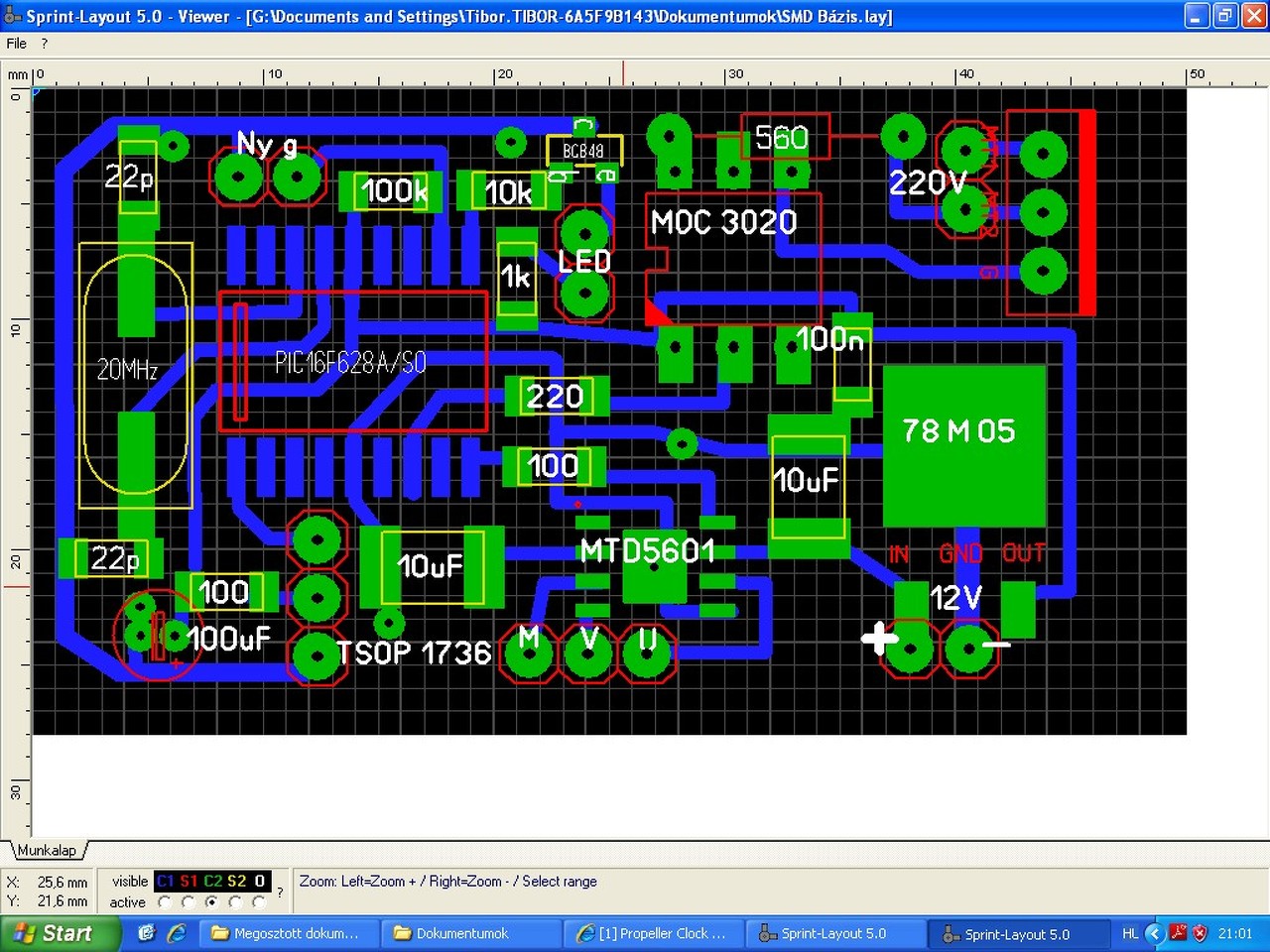The image size is (1270, 952).
Task: Click the BC848 transistor label
Action: [x=583, y=151]
